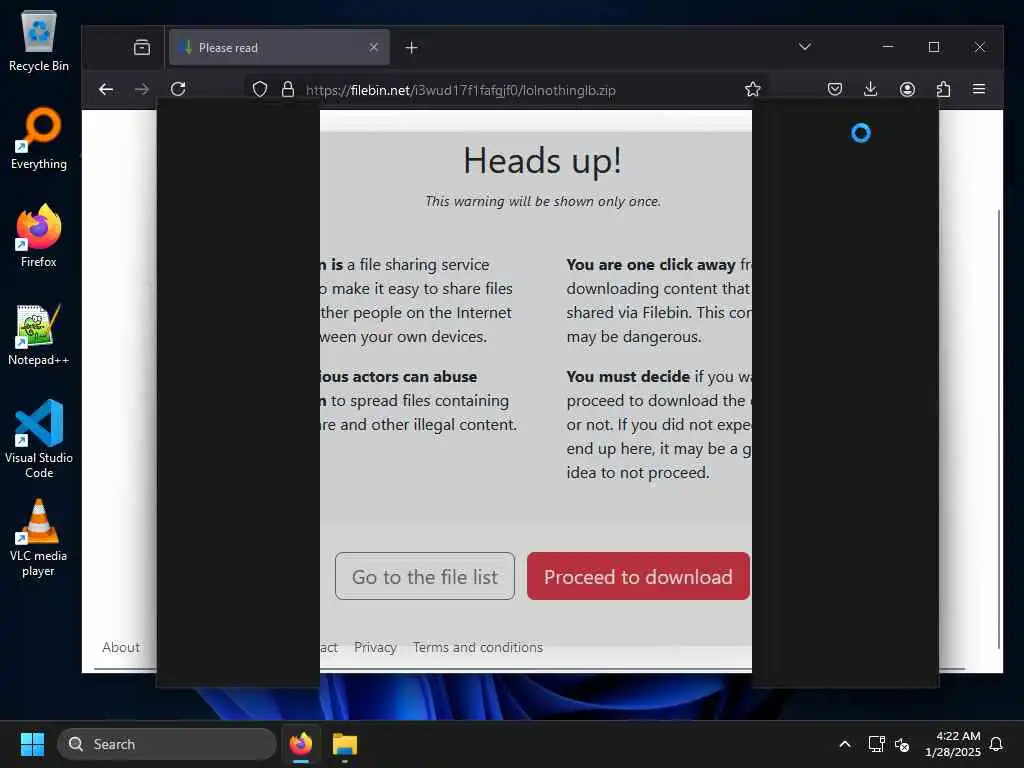Open Firefox desktop shortcut
This screenshot has width=1024, height=768.
click(x=39, y=236)
